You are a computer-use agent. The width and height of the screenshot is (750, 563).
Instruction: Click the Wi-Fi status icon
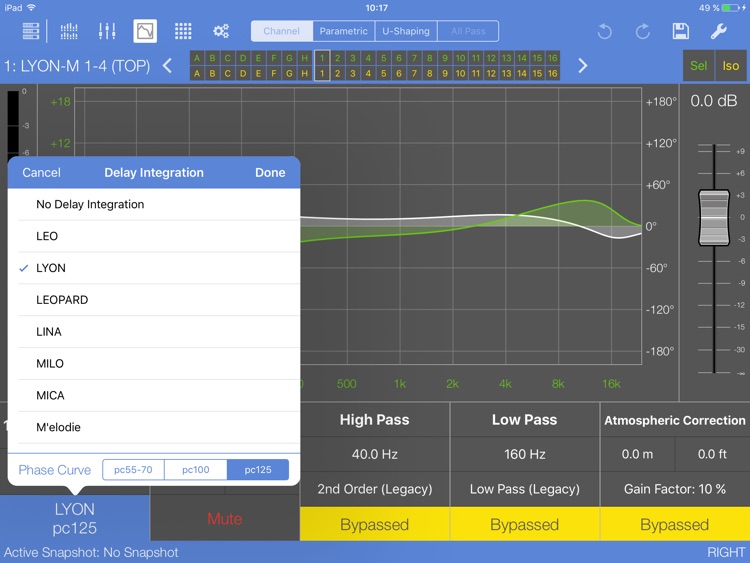point(32,8)
